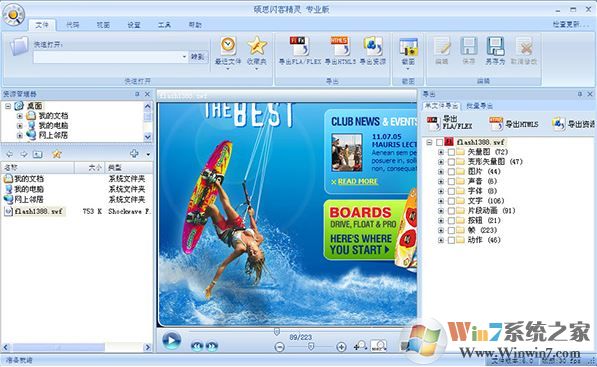Sort the file list by 名称 column
Image resolution: width=597 pixels, height=367 pixels.
coord(37,168)
